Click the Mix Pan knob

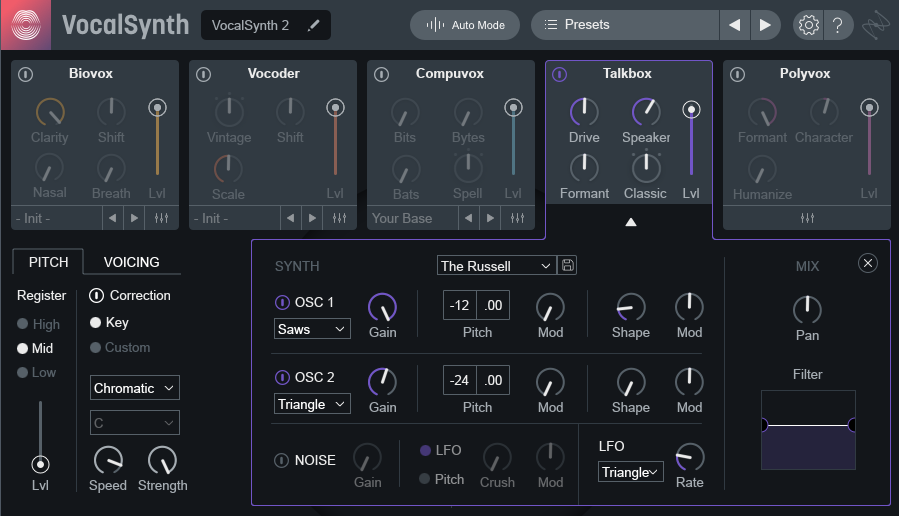(x=807, y=310)
